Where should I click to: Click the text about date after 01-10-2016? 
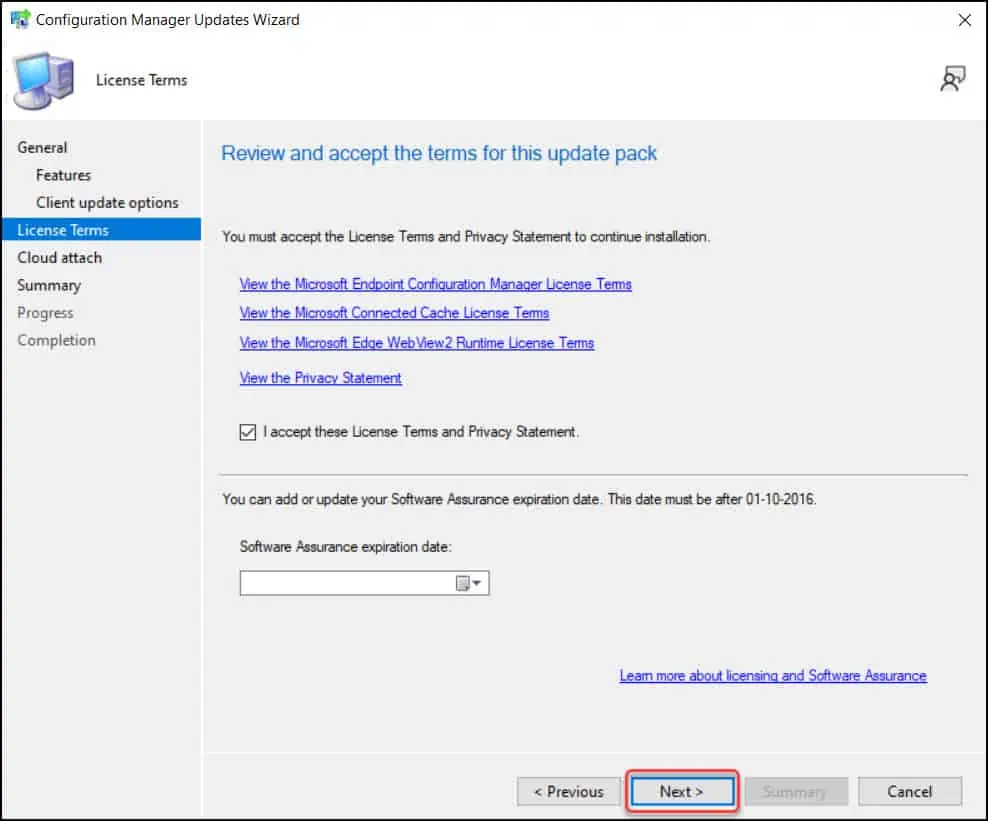point(519,500)
